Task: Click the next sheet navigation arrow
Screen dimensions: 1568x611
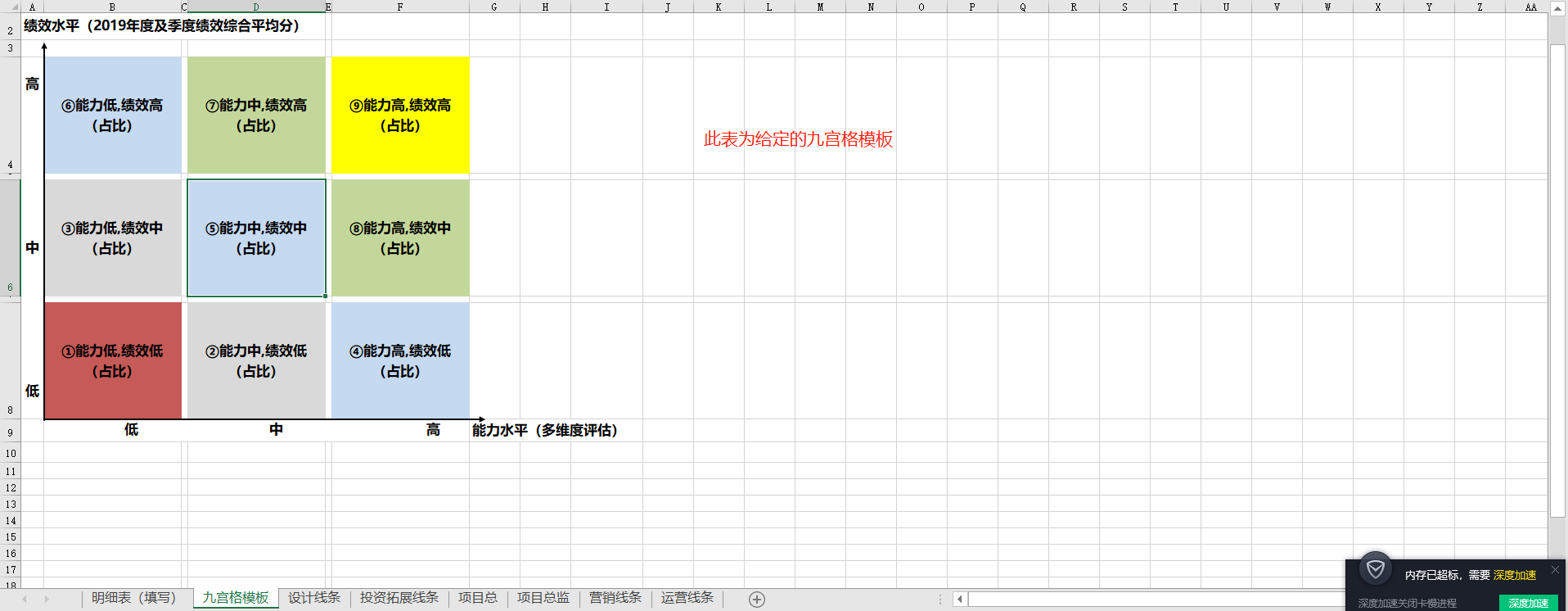Action: pos(47,600)
